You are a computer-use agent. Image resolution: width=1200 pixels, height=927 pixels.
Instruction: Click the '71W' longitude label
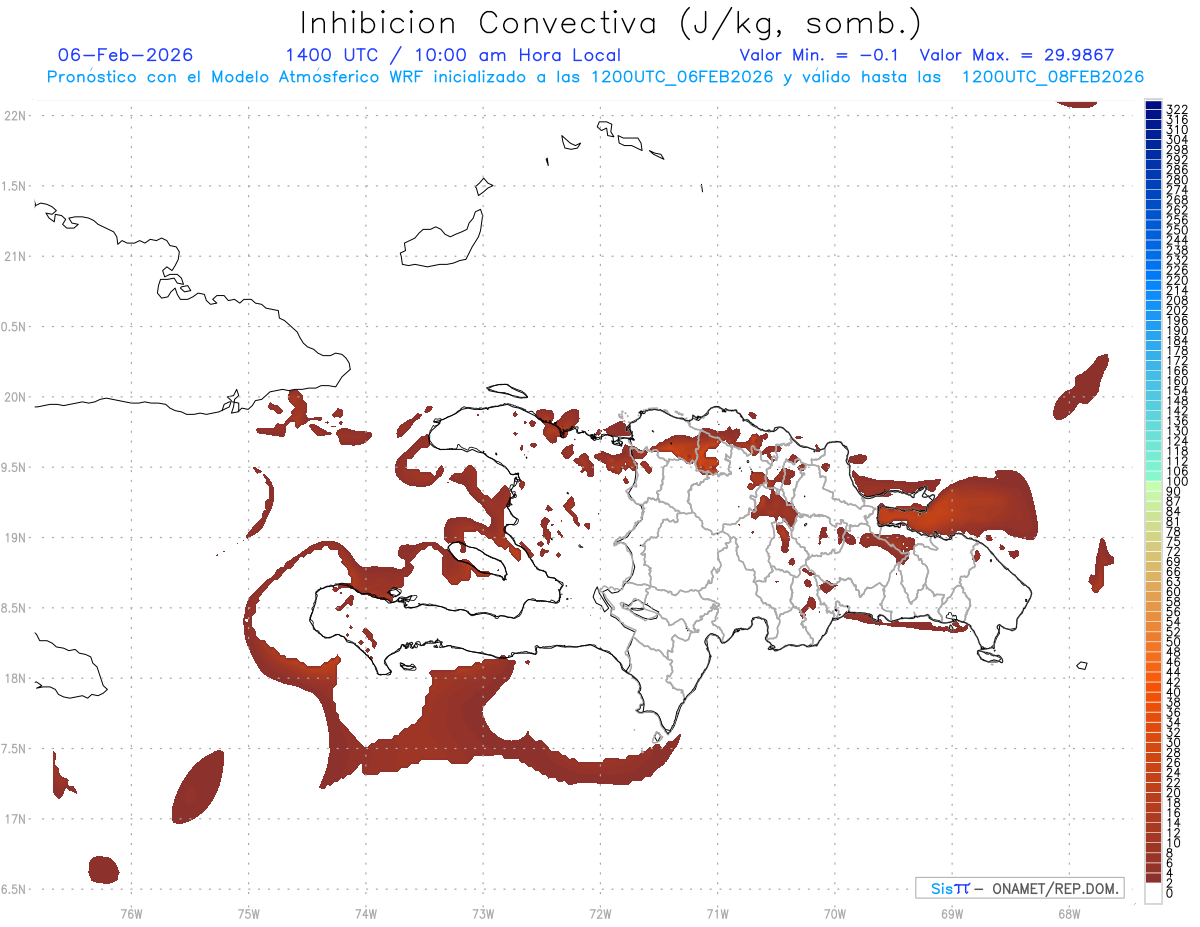coord(717,912)
